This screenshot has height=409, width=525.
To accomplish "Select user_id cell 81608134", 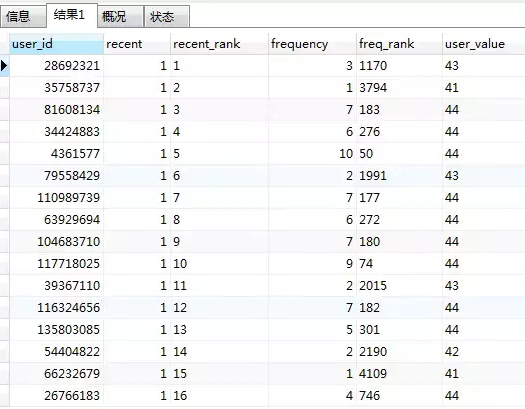I will pyautogui.click(x=56, y=110).
